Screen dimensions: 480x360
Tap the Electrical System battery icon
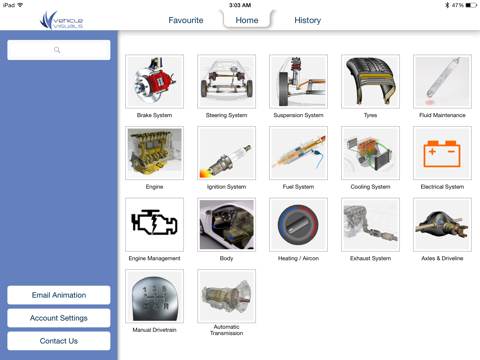tap(442, 153)
